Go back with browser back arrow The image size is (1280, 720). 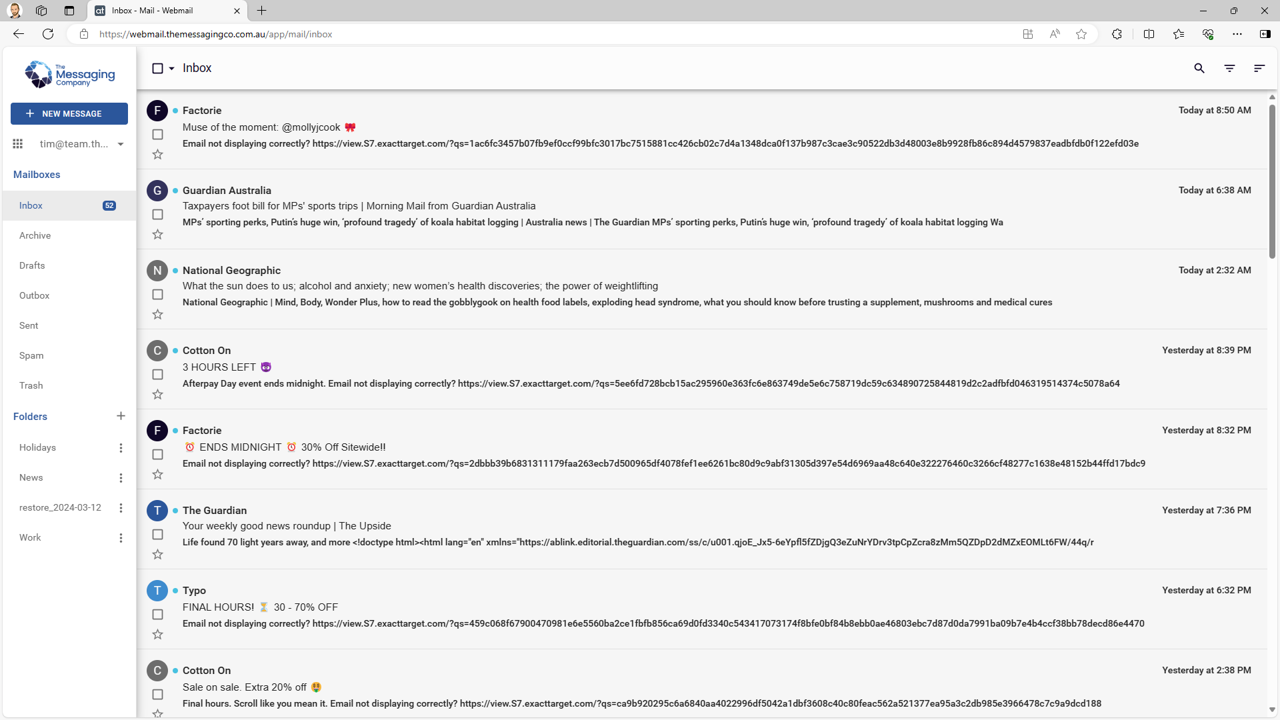pyautogui.click(x=18, y=34)
